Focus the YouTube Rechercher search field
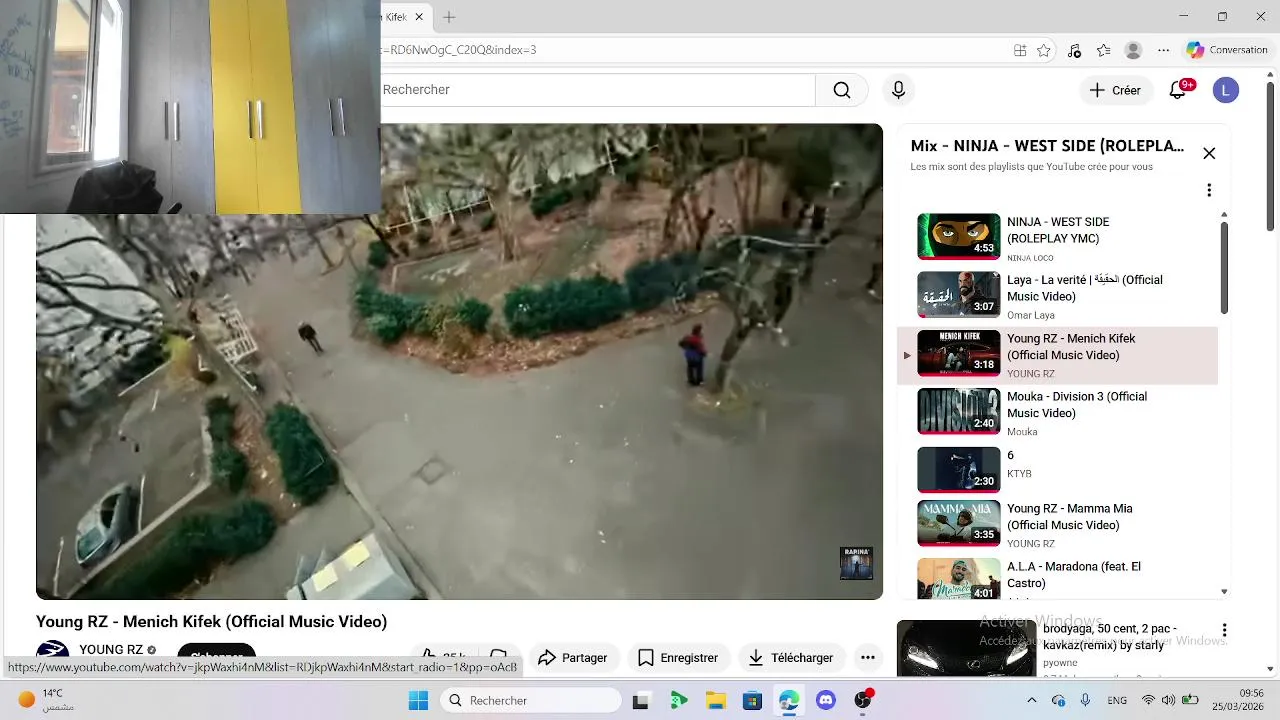Screen dimensions: 1280x720 pyautogui.click(x=598, y=90)
